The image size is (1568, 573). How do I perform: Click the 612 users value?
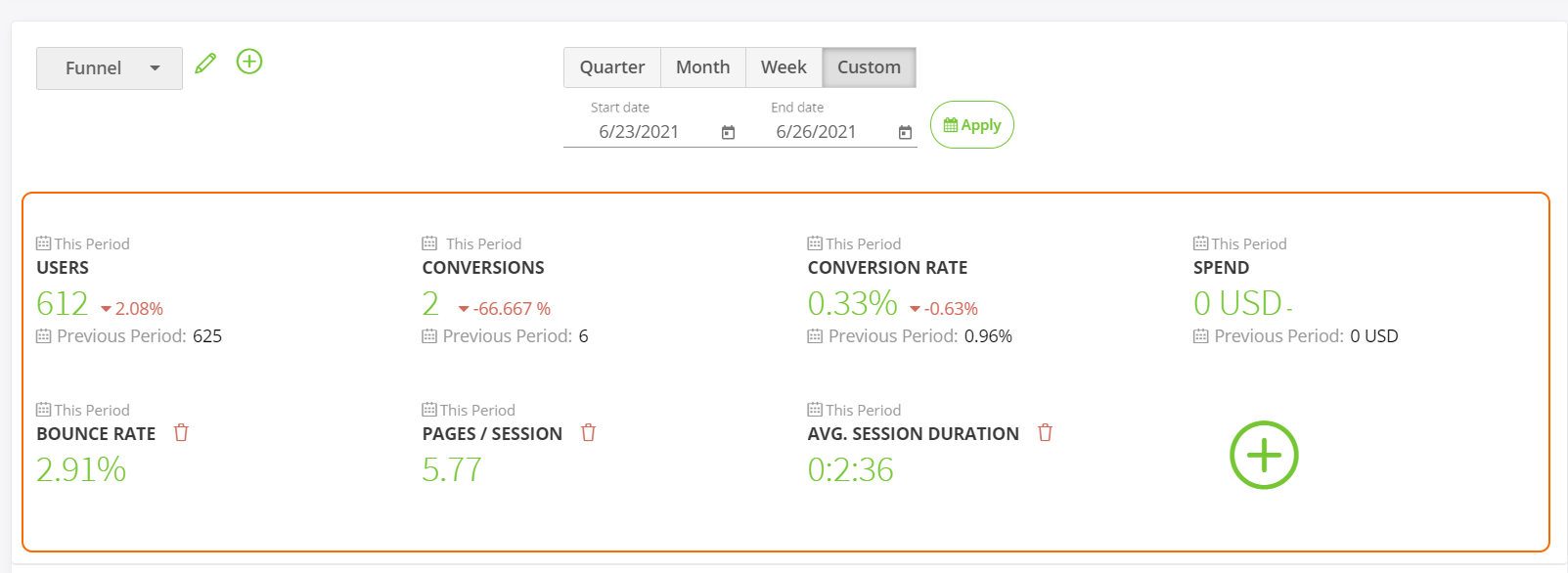coord(63,304)
